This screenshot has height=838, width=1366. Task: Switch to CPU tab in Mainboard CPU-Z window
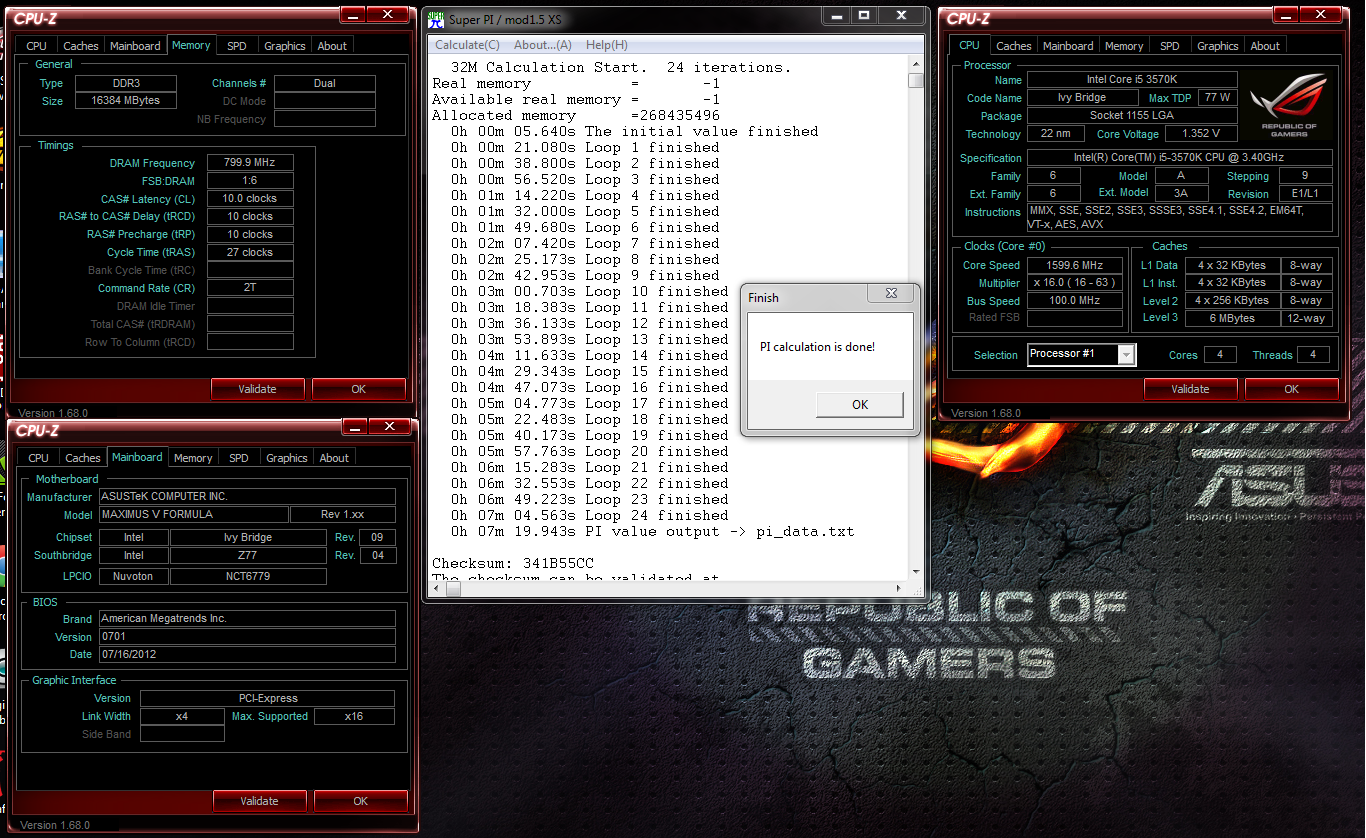point(39,458)
